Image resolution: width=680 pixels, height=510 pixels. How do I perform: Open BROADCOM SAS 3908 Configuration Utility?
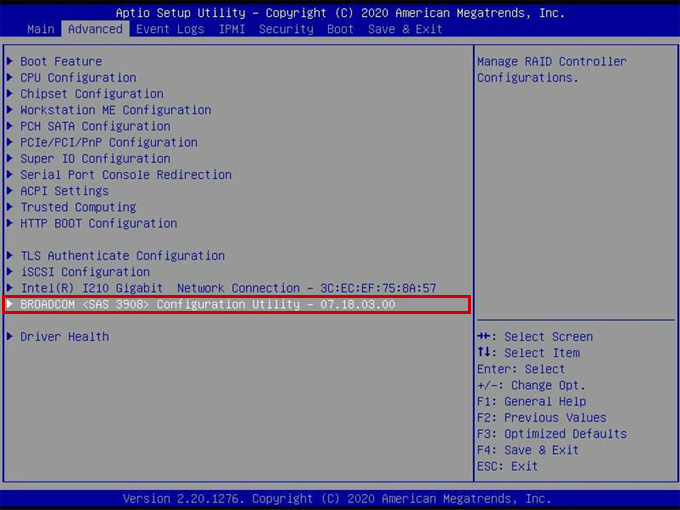207,304
